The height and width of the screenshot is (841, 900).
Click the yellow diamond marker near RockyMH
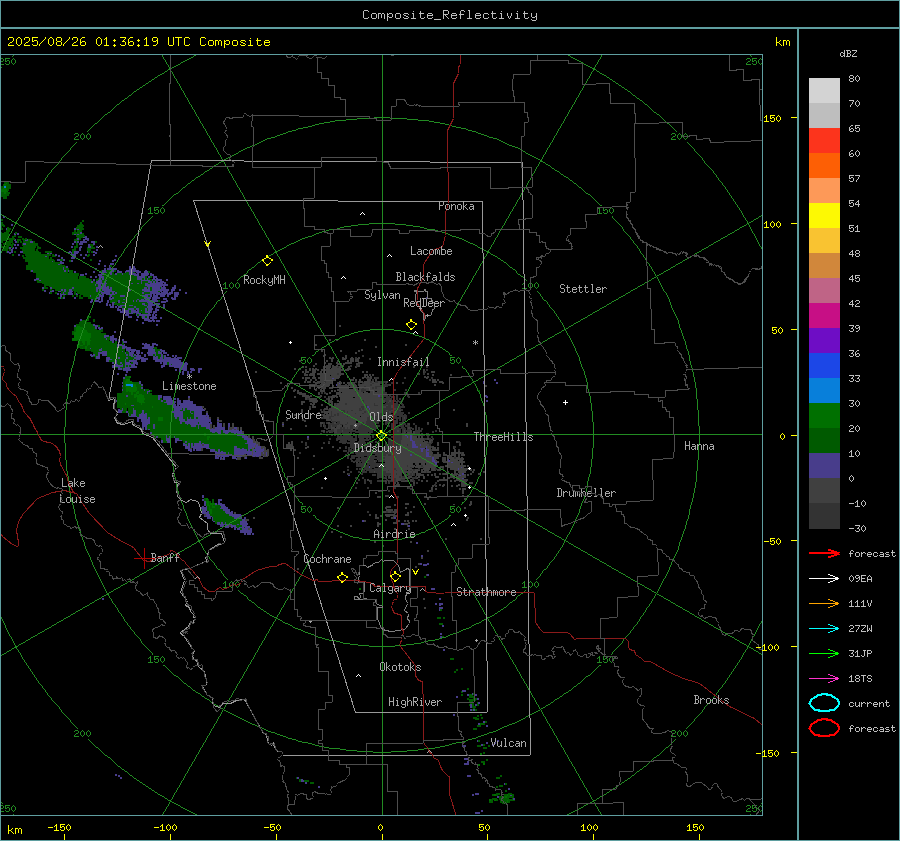coord(267,261)
